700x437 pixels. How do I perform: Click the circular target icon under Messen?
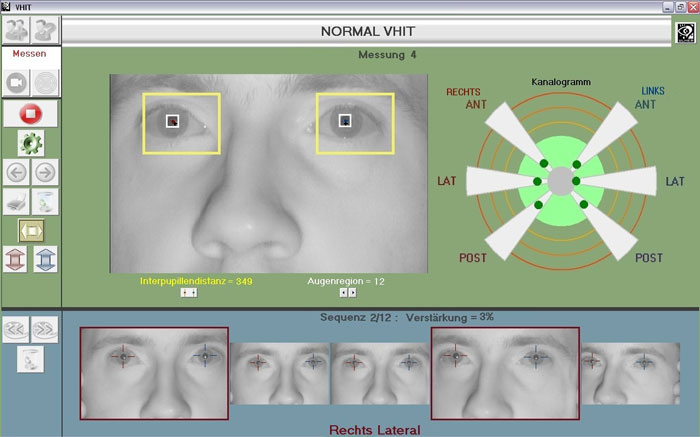[x=46, y=83]
